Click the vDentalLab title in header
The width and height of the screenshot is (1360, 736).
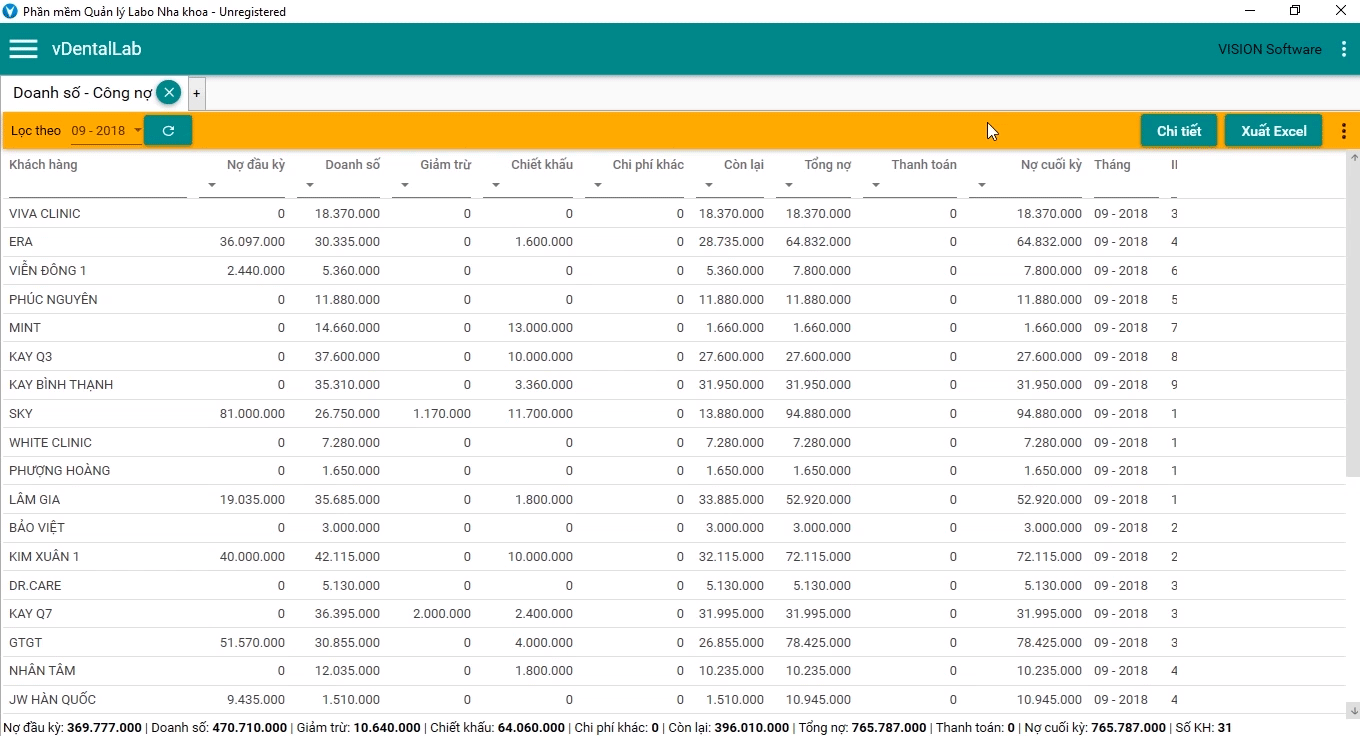click(x=97, y=49)
